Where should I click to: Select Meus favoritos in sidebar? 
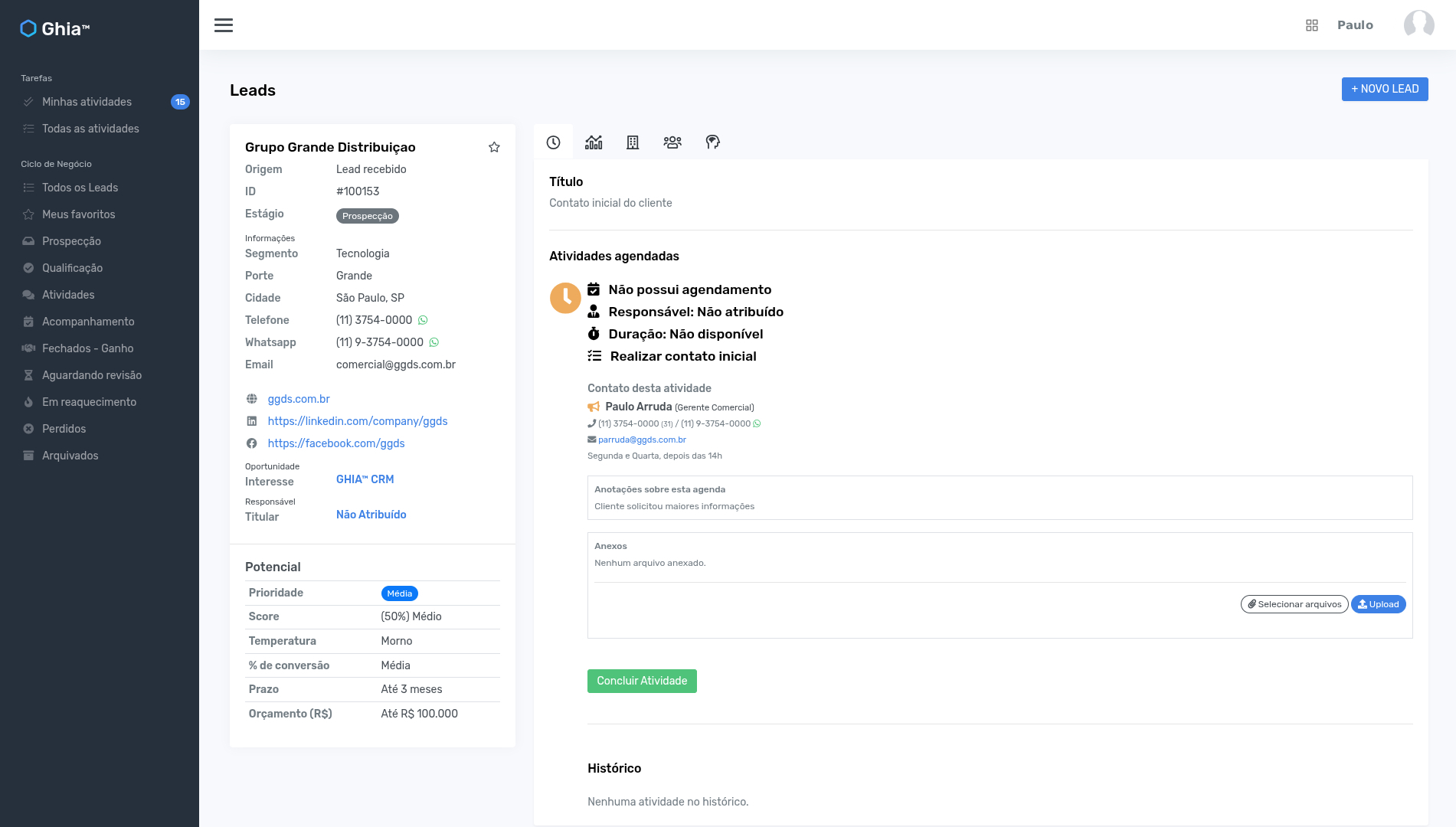point(78,214)
